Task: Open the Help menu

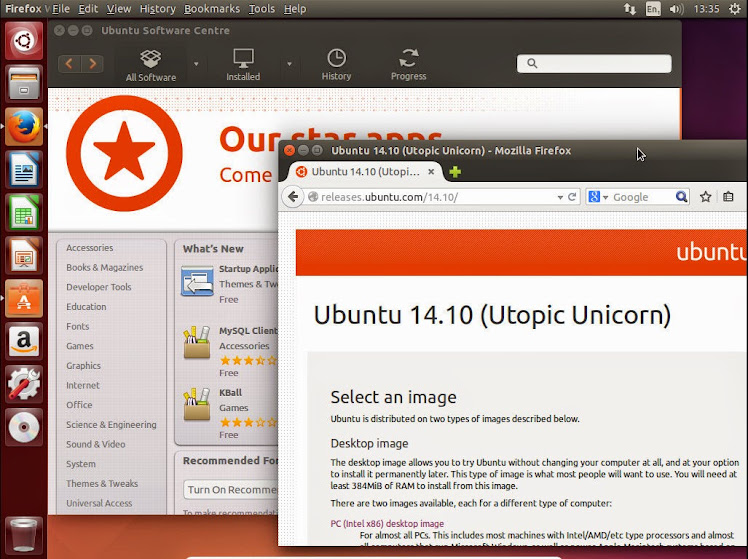Action: pos(295,9)
